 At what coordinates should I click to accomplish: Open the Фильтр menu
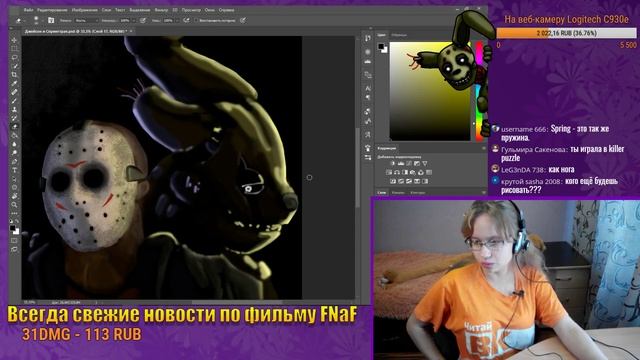[x=161, y=10]
